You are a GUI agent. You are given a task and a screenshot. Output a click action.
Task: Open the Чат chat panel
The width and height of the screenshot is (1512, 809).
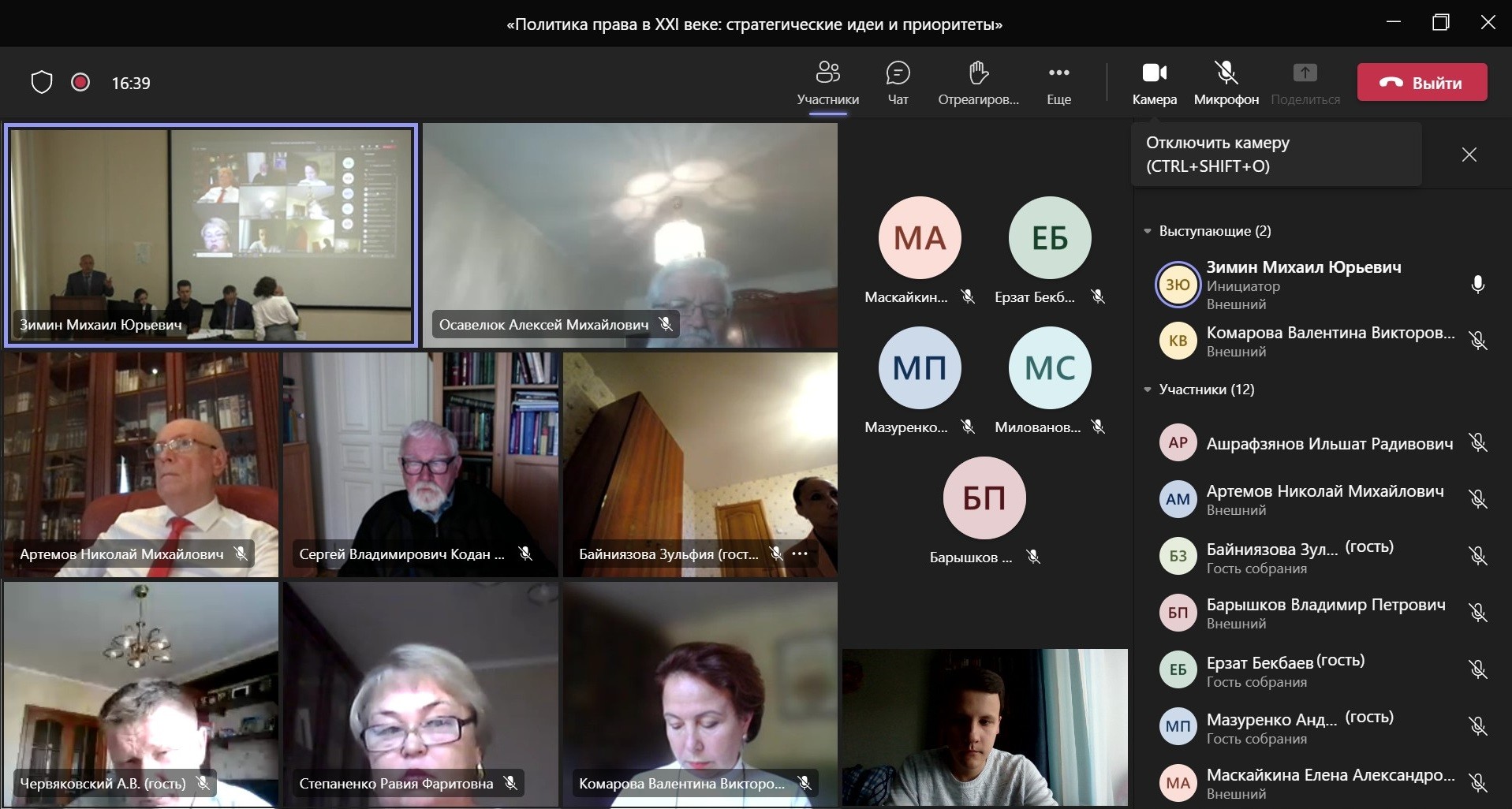pyautogui.click(x=898, y=82)
